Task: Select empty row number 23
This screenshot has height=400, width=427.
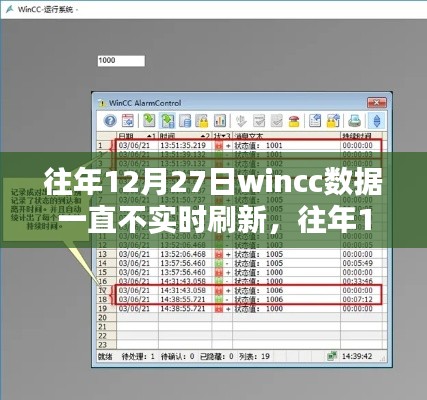Action: (107, 345)
